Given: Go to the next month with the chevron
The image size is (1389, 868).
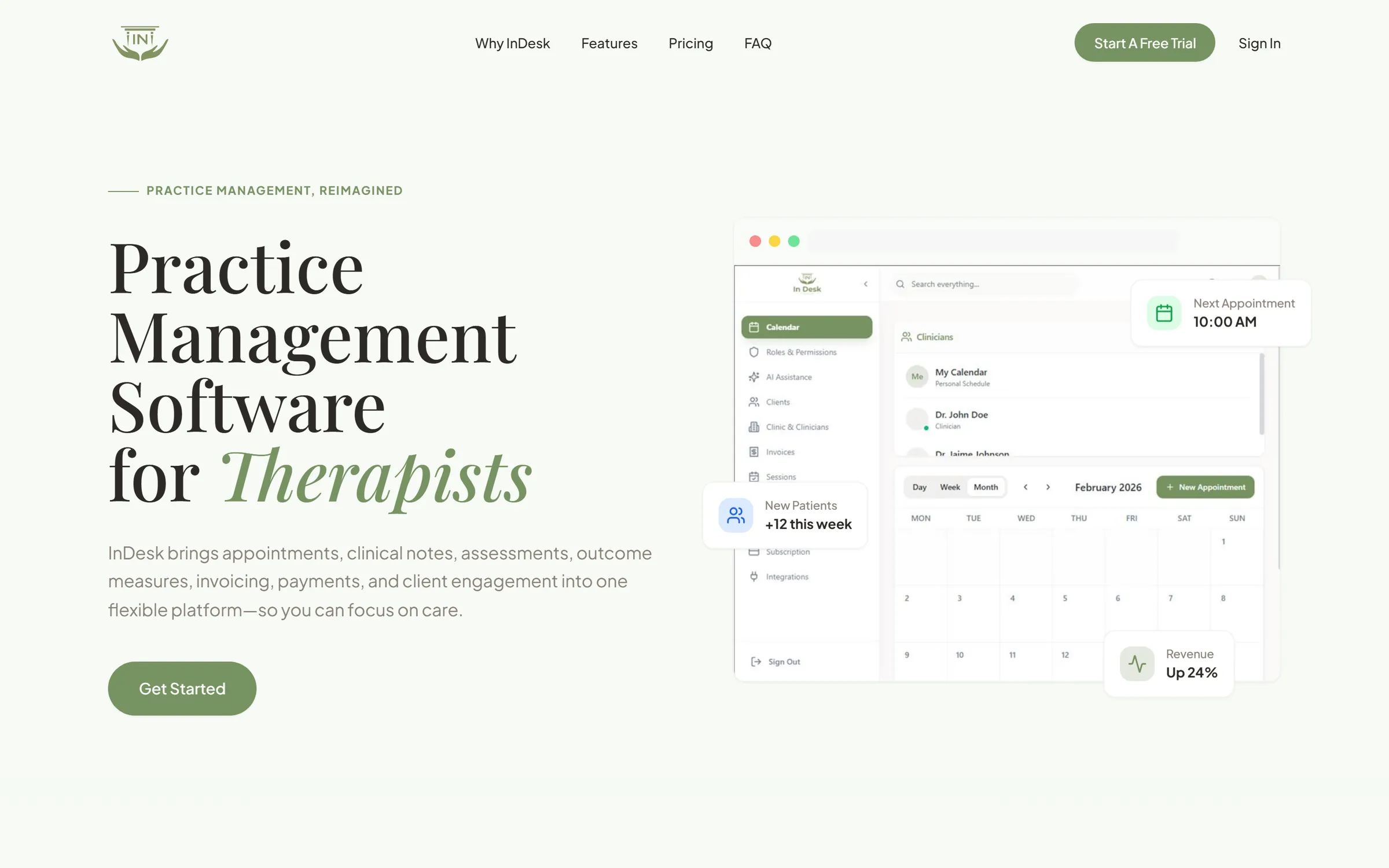Looking at the screenshot, I should click(1048, 487).
